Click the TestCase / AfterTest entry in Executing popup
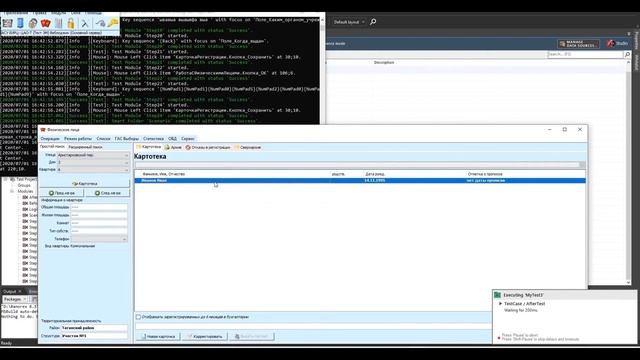640x360 pixels. coord(524,304)
